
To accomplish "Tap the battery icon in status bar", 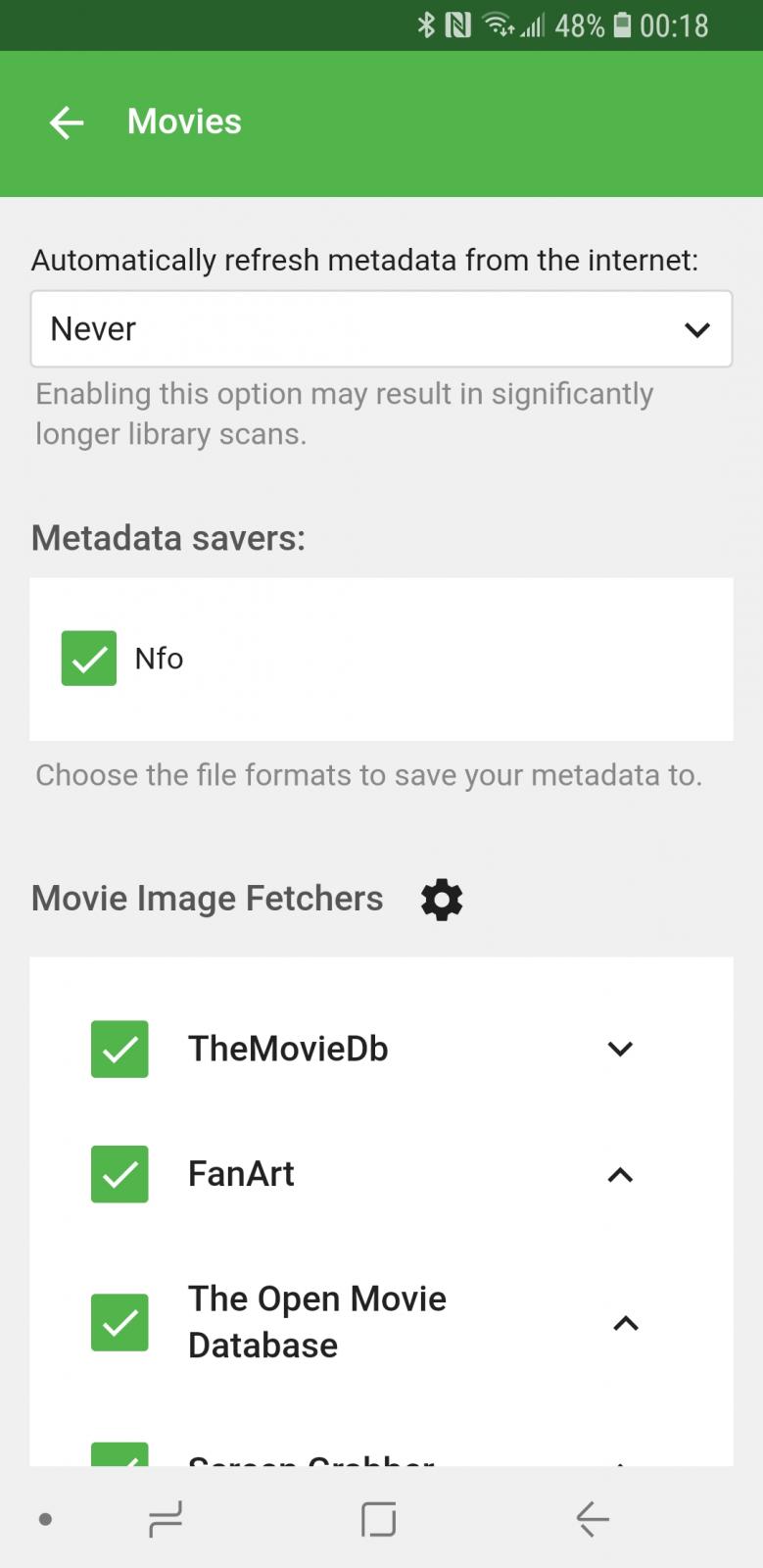I will coord(623,24).
